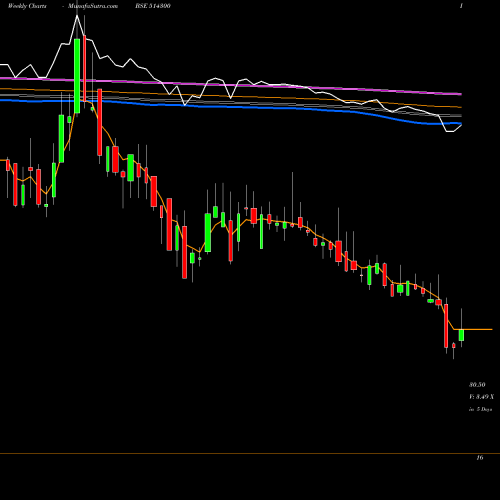Click the "V: 3.49 X" volume text
This screenshot has width=500, height=500.
point(481,397)
